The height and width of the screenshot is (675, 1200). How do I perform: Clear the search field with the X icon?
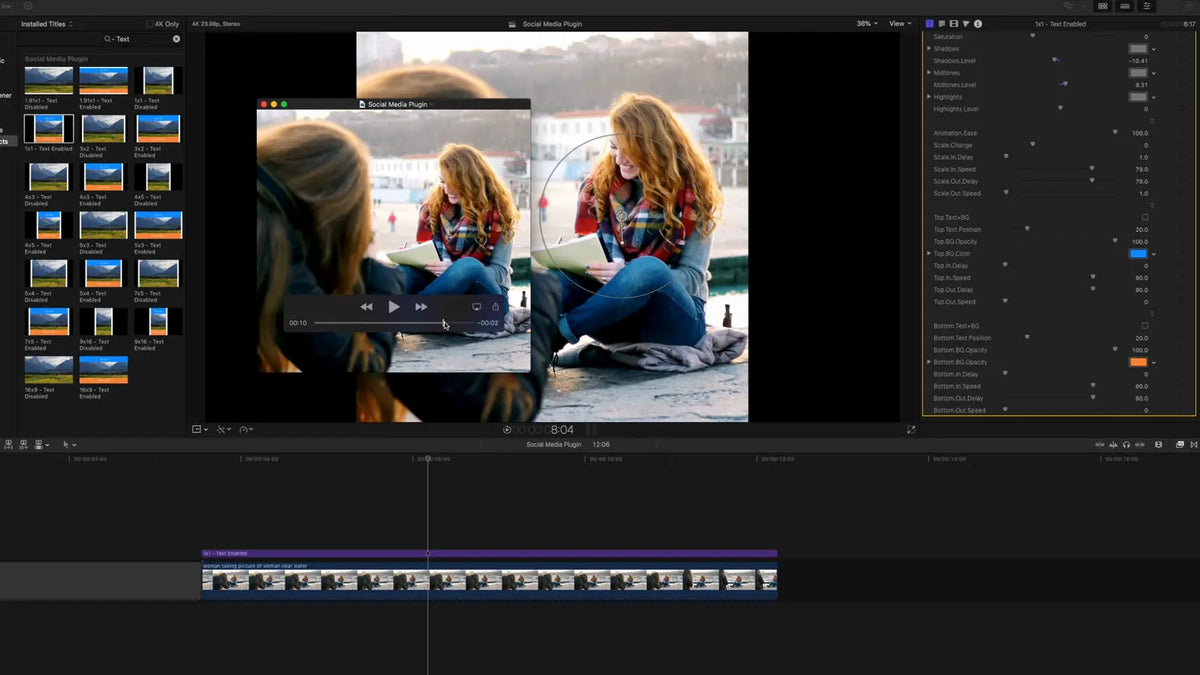coord(177,39)
